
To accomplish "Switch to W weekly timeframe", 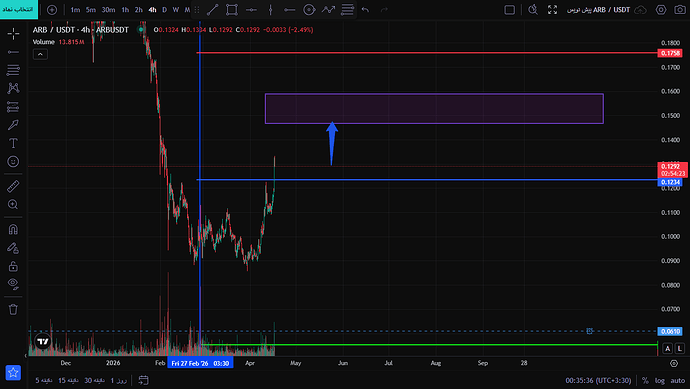I will coord(176,10).
